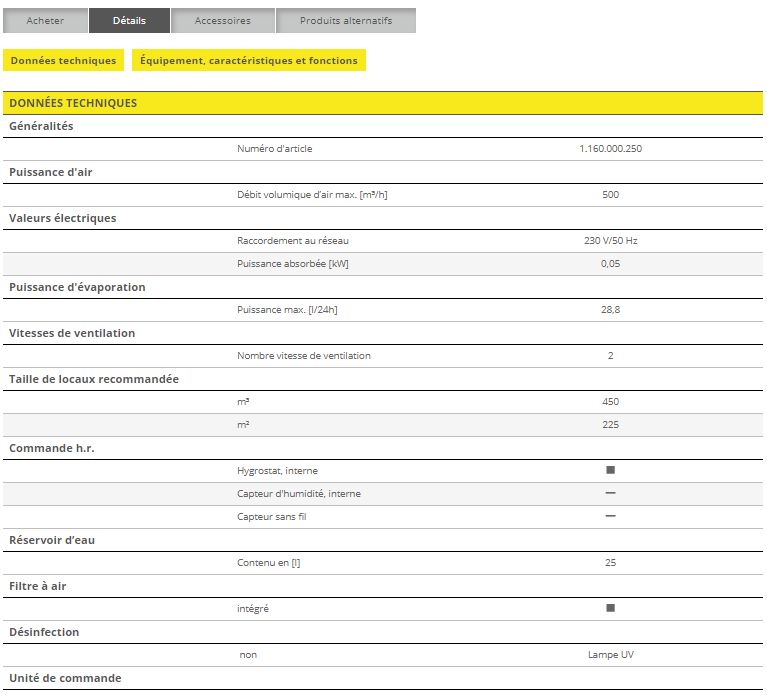Click the Puissance absorbée [kW] row label
Viewport: 767px width, 696px height.
click(x=293, y=264)
